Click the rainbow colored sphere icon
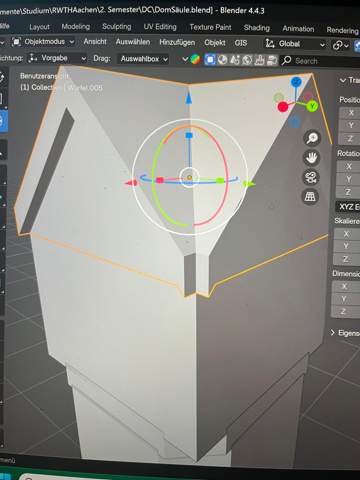This screenshot has height=480, width=360. (x=195, y=60)
